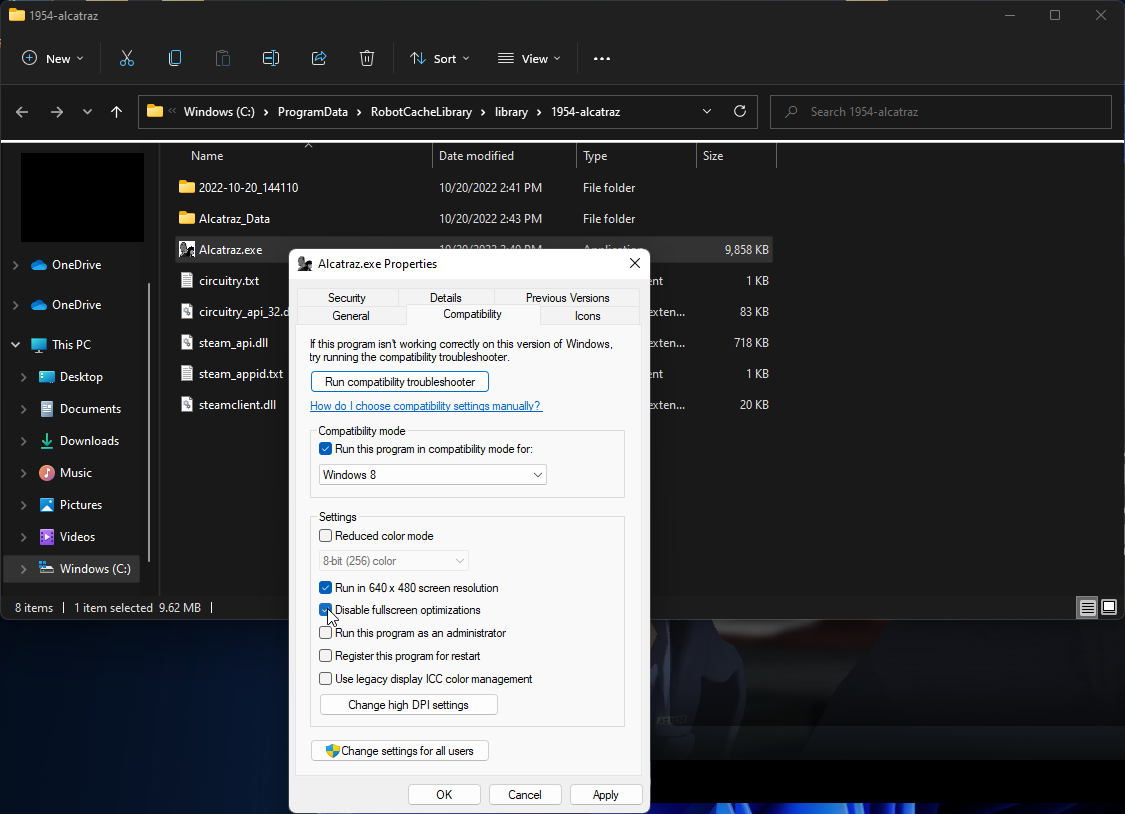Select Windows (C:) in navigation pane
1125x814 pixels.
[x=95, y=569]
